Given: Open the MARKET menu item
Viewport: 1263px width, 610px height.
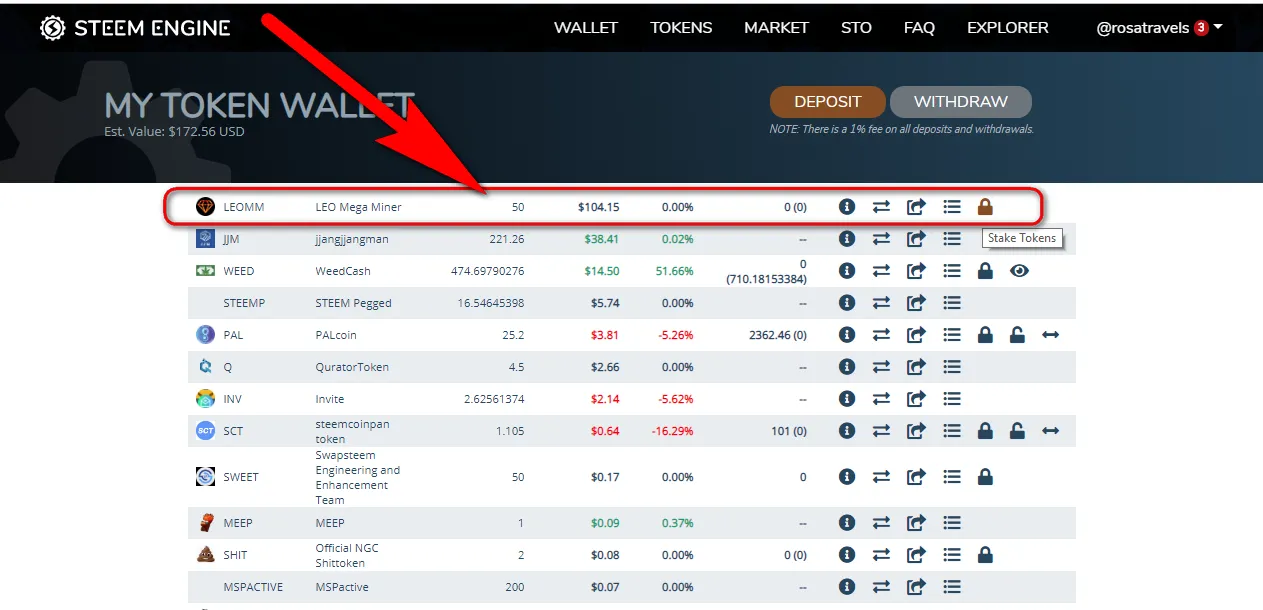Looking at the screenshot, I should tap(776, 28).
